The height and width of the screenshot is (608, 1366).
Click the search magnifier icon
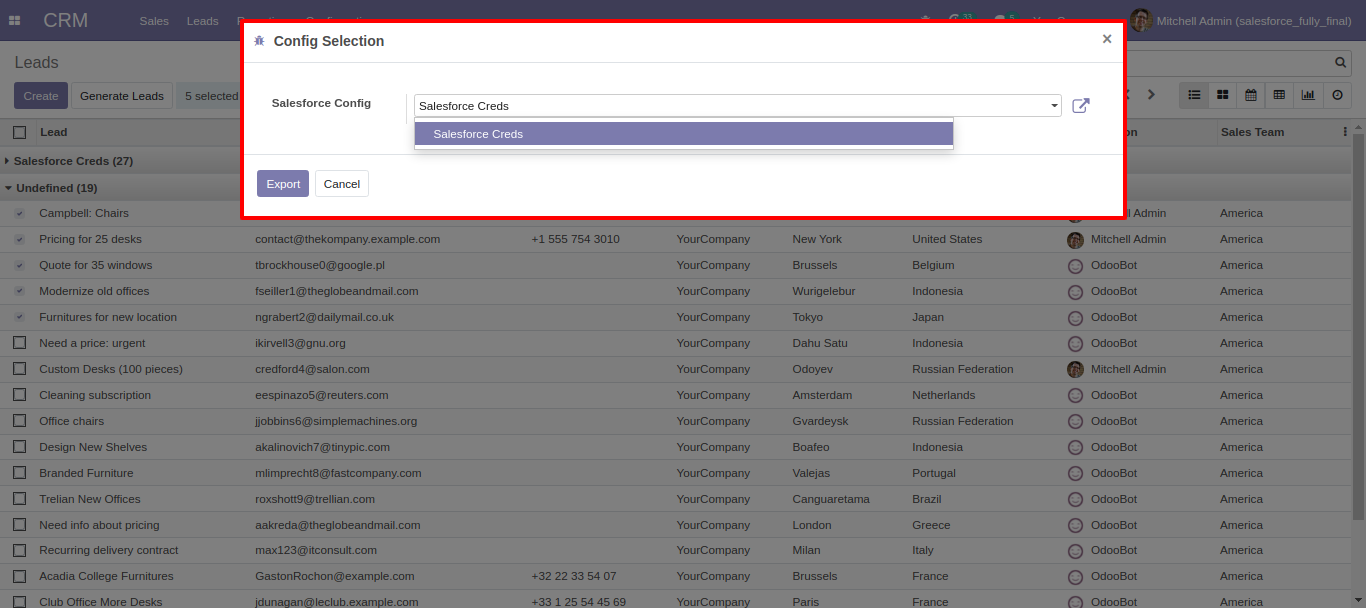click(x=1341, y=62)
